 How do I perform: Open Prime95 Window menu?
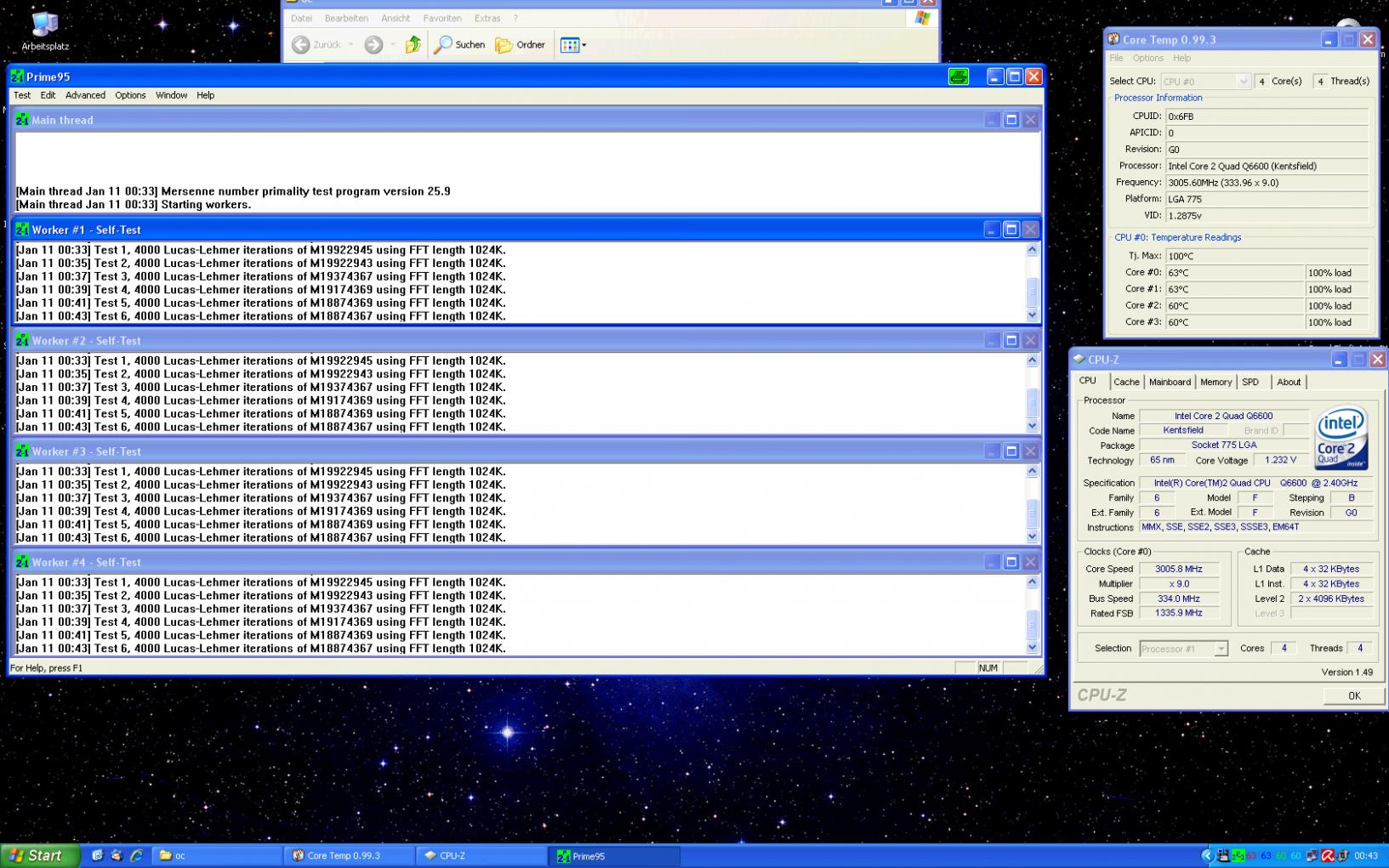171,95
